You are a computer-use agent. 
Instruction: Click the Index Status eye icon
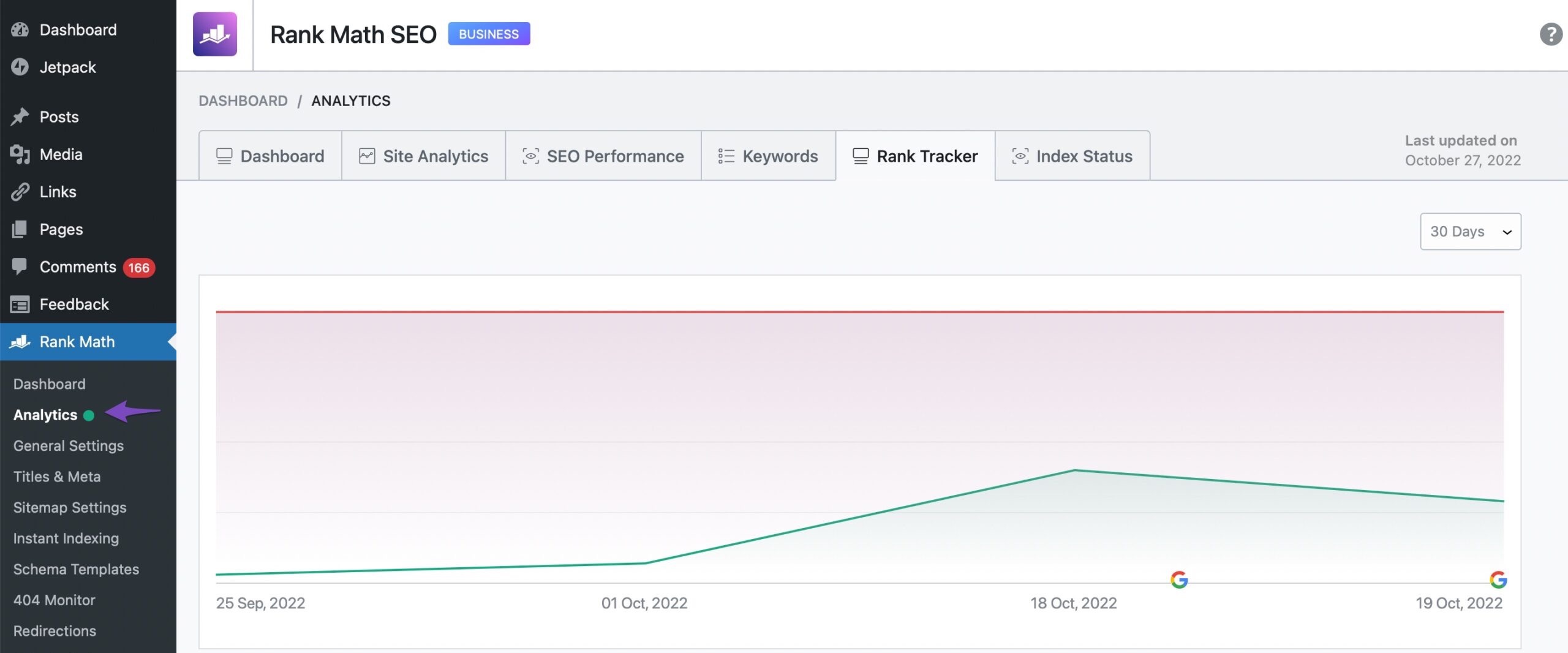(1020, 156)
